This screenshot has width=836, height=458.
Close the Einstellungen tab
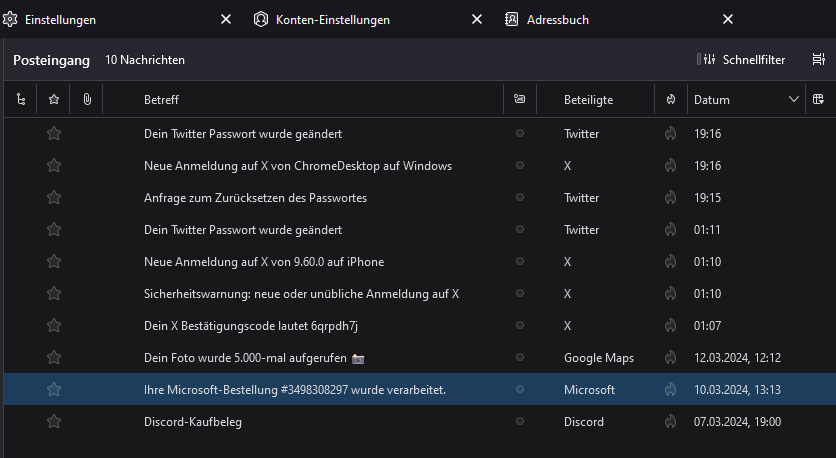225,20
